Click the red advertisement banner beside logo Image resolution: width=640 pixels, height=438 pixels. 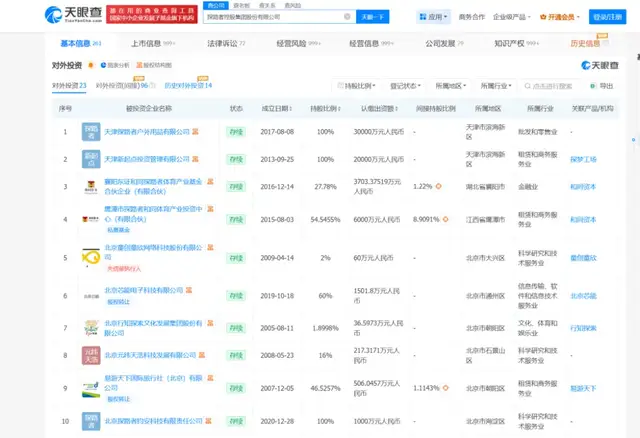pyautogui.click(x=152, y=14)
